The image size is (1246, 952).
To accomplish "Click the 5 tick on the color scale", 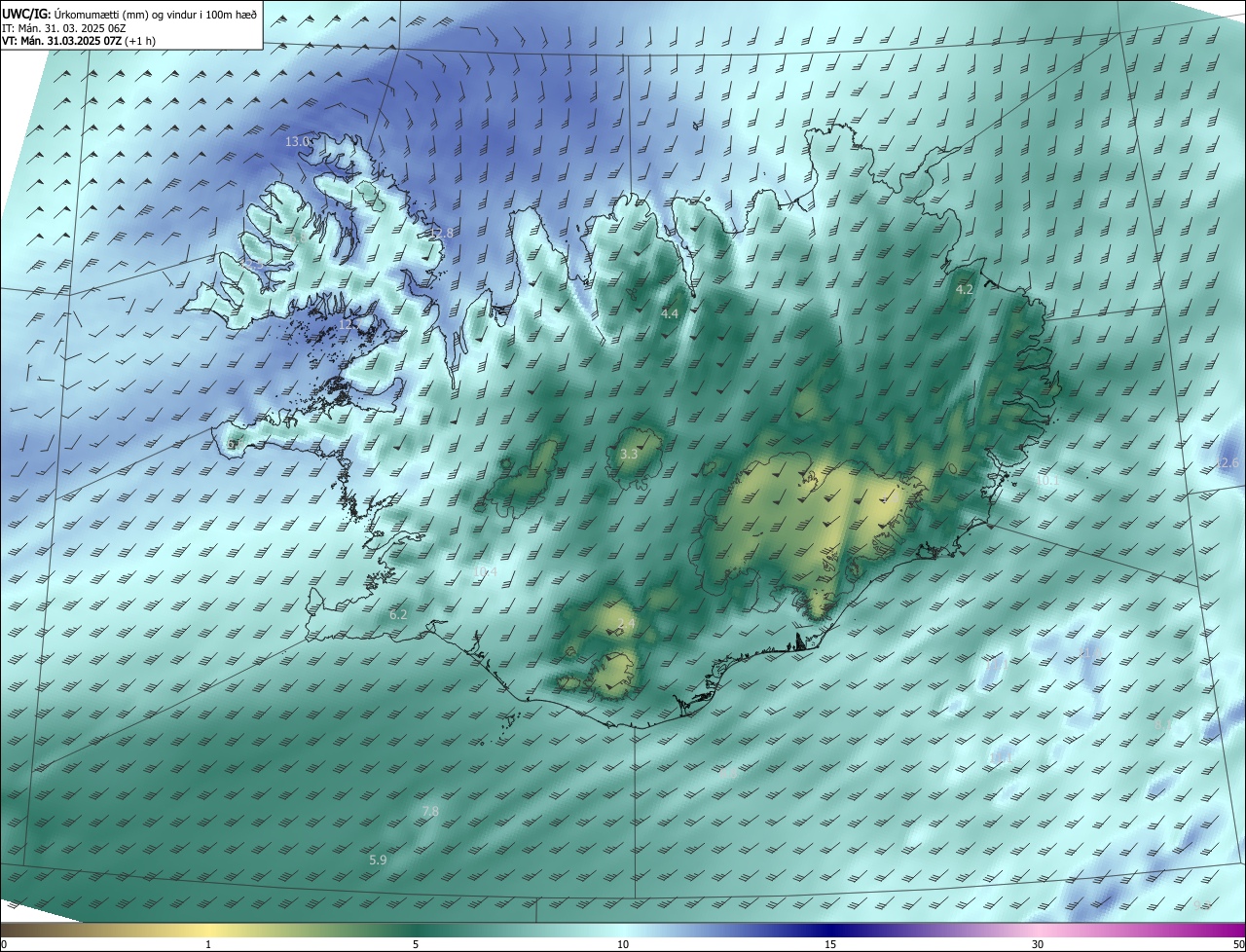I will [416, 945].
